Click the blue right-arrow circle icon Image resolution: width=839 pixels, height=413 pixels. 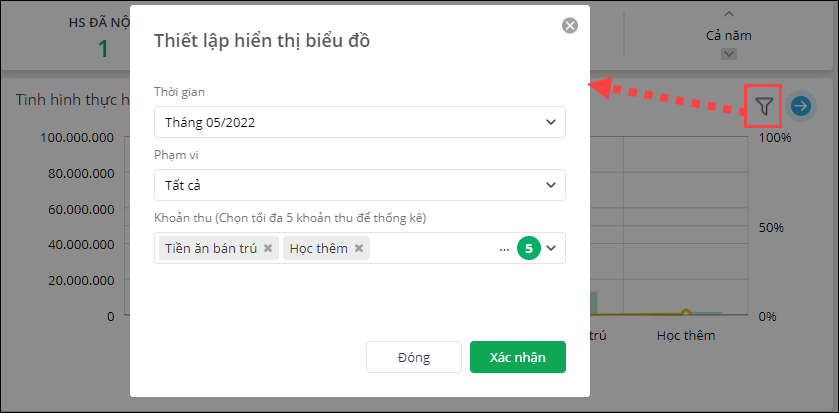(800, 105)
